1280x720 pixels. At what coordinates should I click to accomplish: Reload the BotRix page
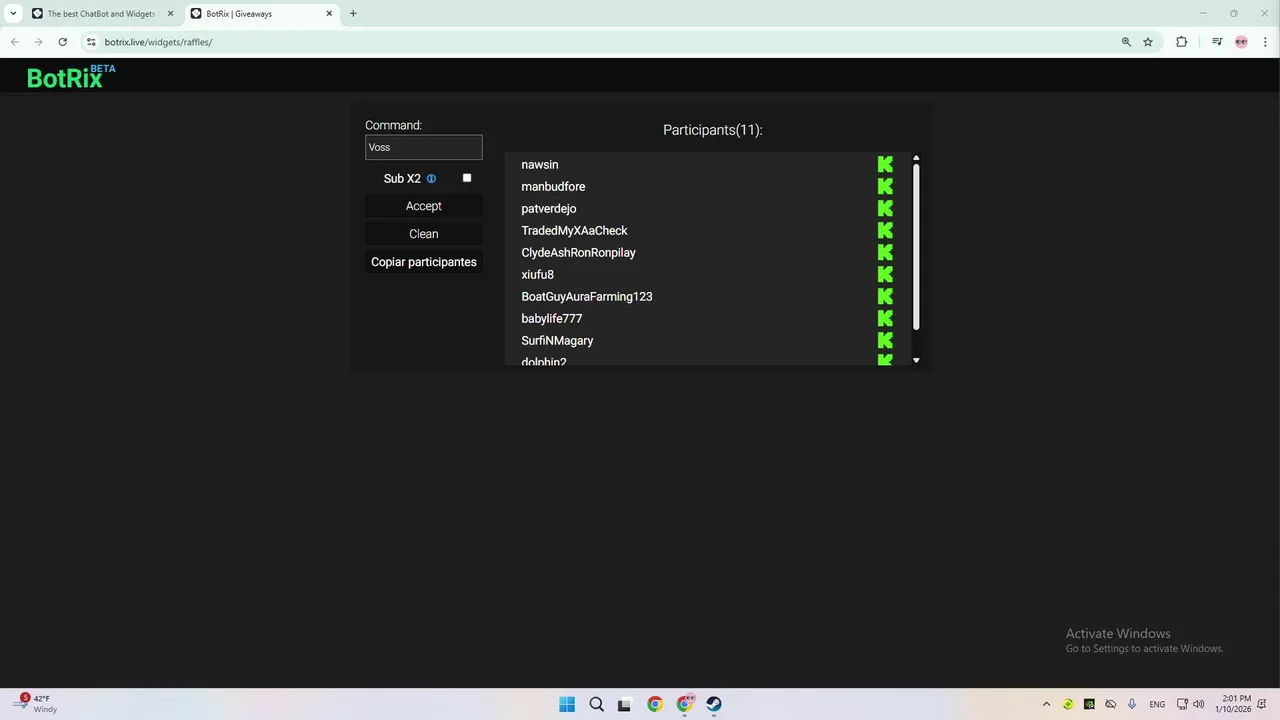(62, 42)
